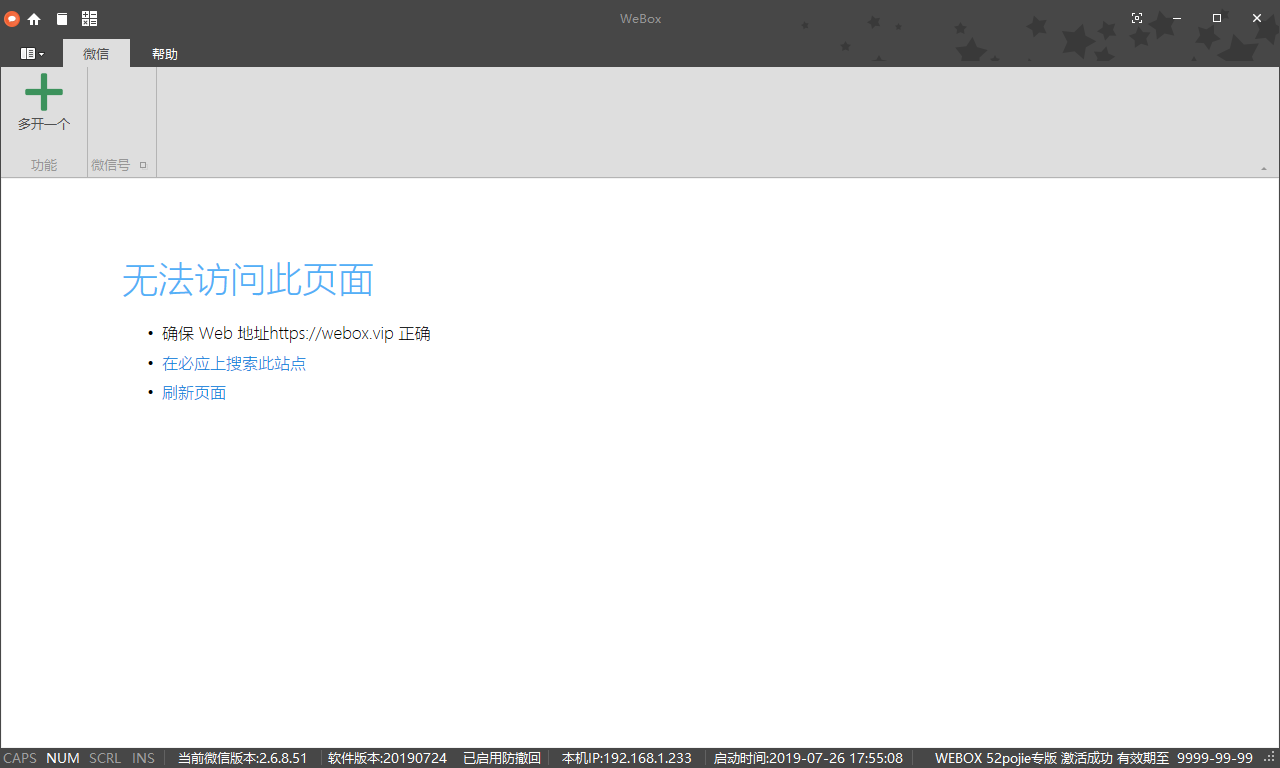Screen dimensions: 1280x768
Task: Click the green plus 多开一个 button
Action: [44, 103]
